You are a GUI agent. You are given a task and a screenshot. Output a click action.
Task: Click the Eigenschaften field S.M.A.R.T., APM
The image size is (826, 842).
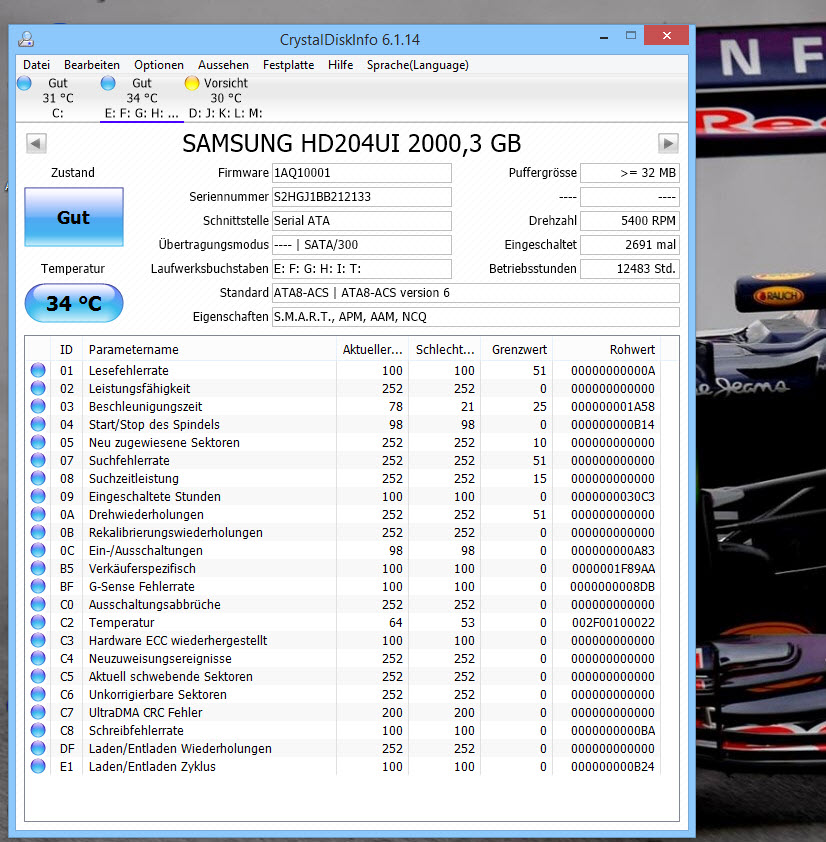pos(475,317)
